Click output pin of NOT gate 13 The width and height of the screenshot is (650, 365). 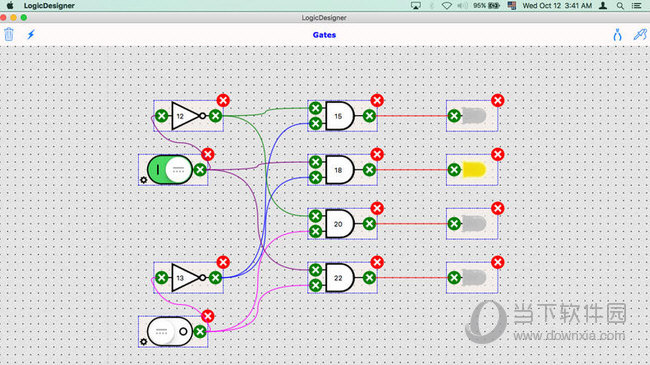coord(215,278)
